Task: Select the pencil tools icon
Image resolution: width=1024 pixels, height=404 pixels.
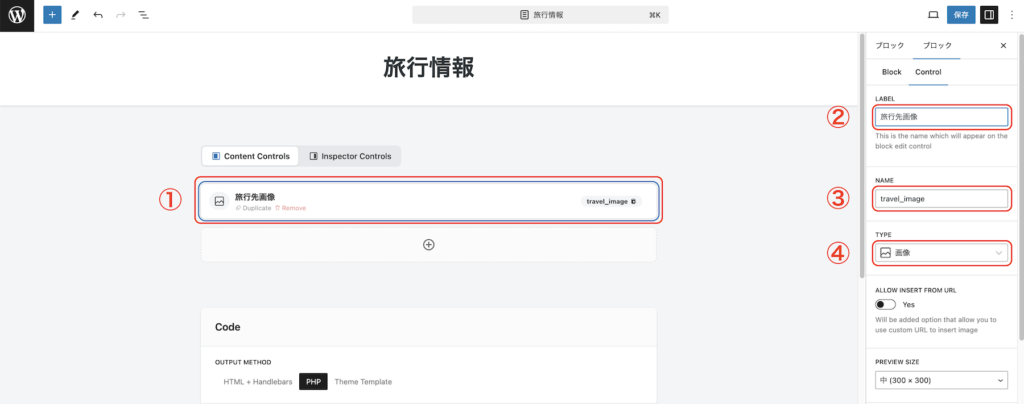Action: click(x=75, y=16)
